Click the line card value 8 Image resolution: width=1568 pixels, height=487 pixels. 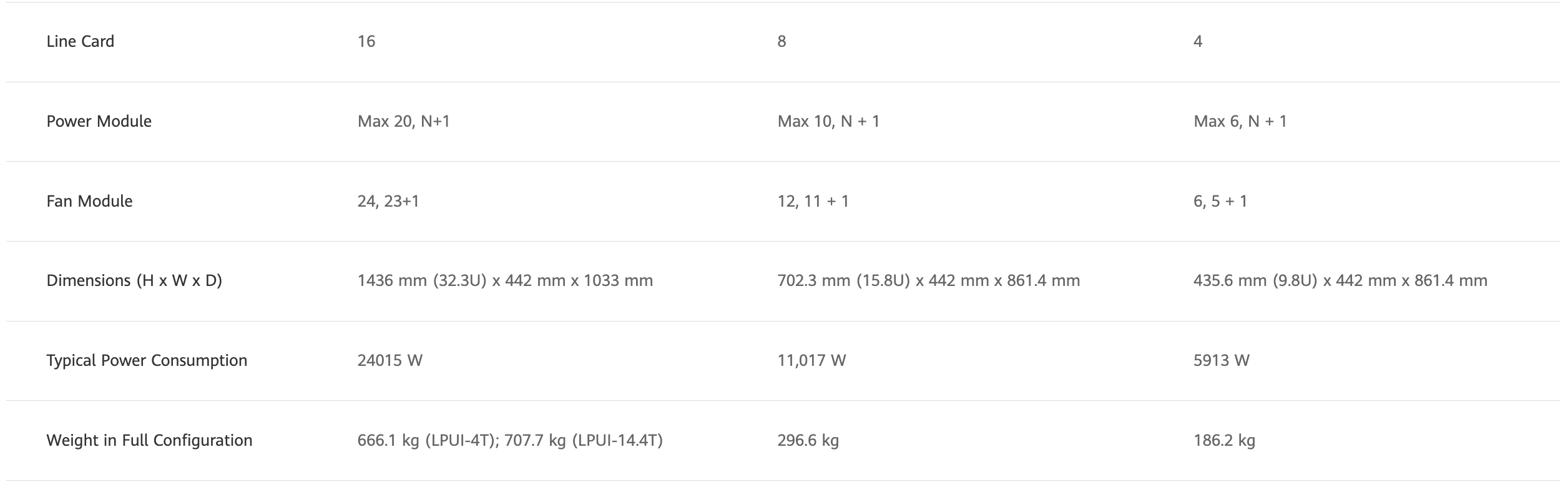782,41
